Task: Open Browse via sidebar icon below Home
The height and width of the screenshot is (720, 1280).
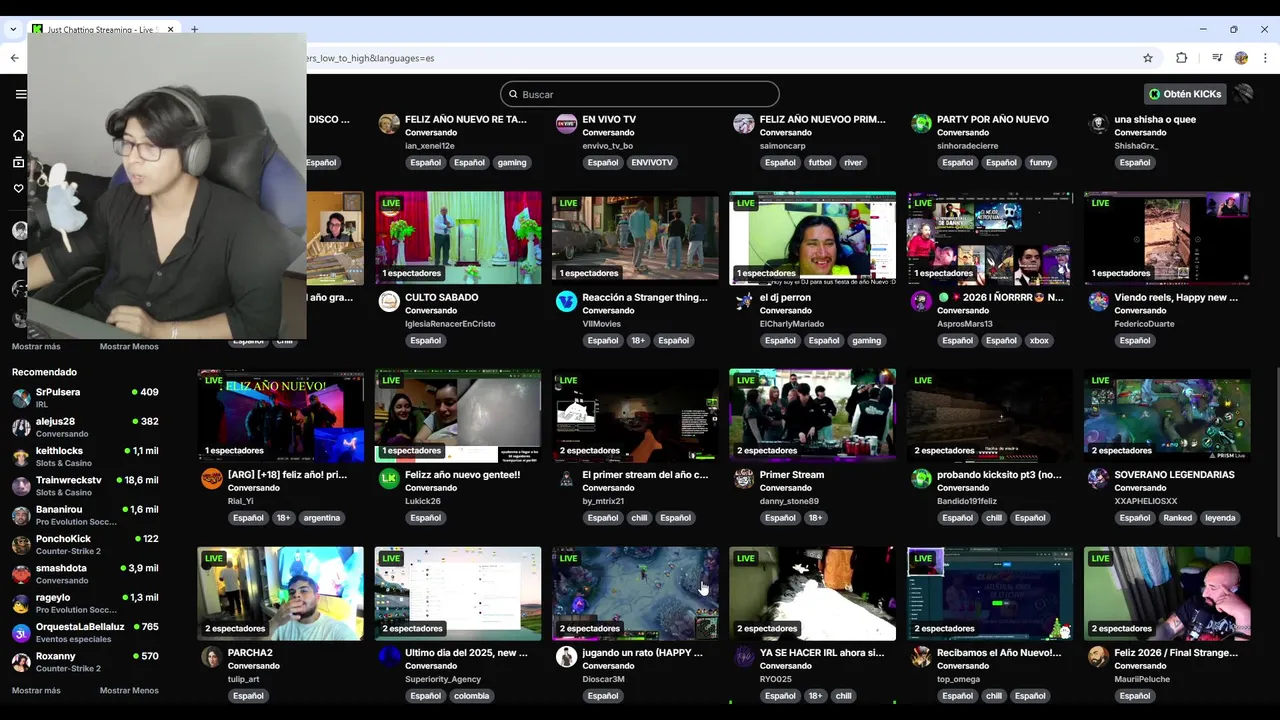Action: [18, 162]
